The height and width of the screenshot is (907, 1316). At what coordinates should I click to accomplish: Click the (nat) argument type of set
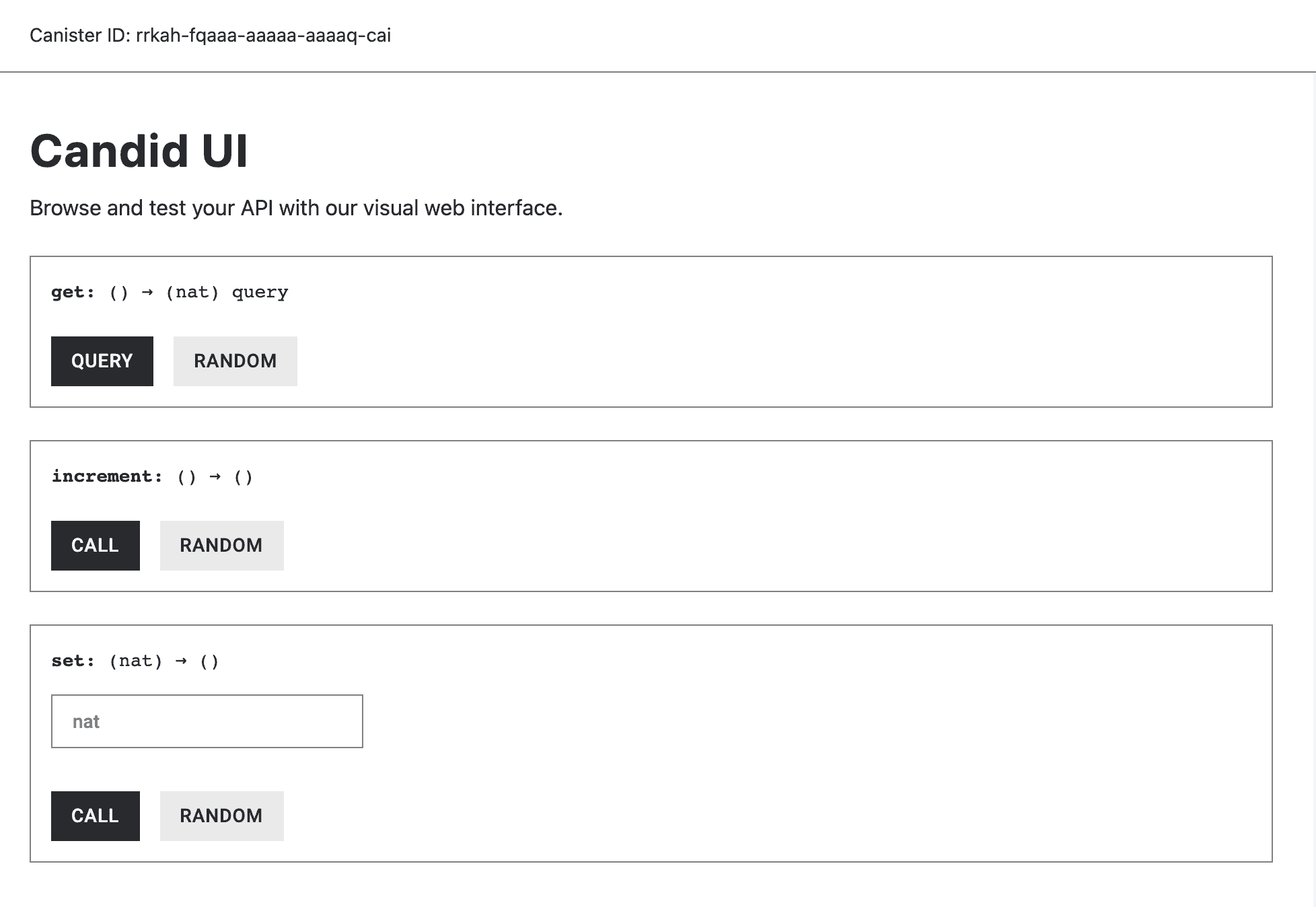point(136,661)
